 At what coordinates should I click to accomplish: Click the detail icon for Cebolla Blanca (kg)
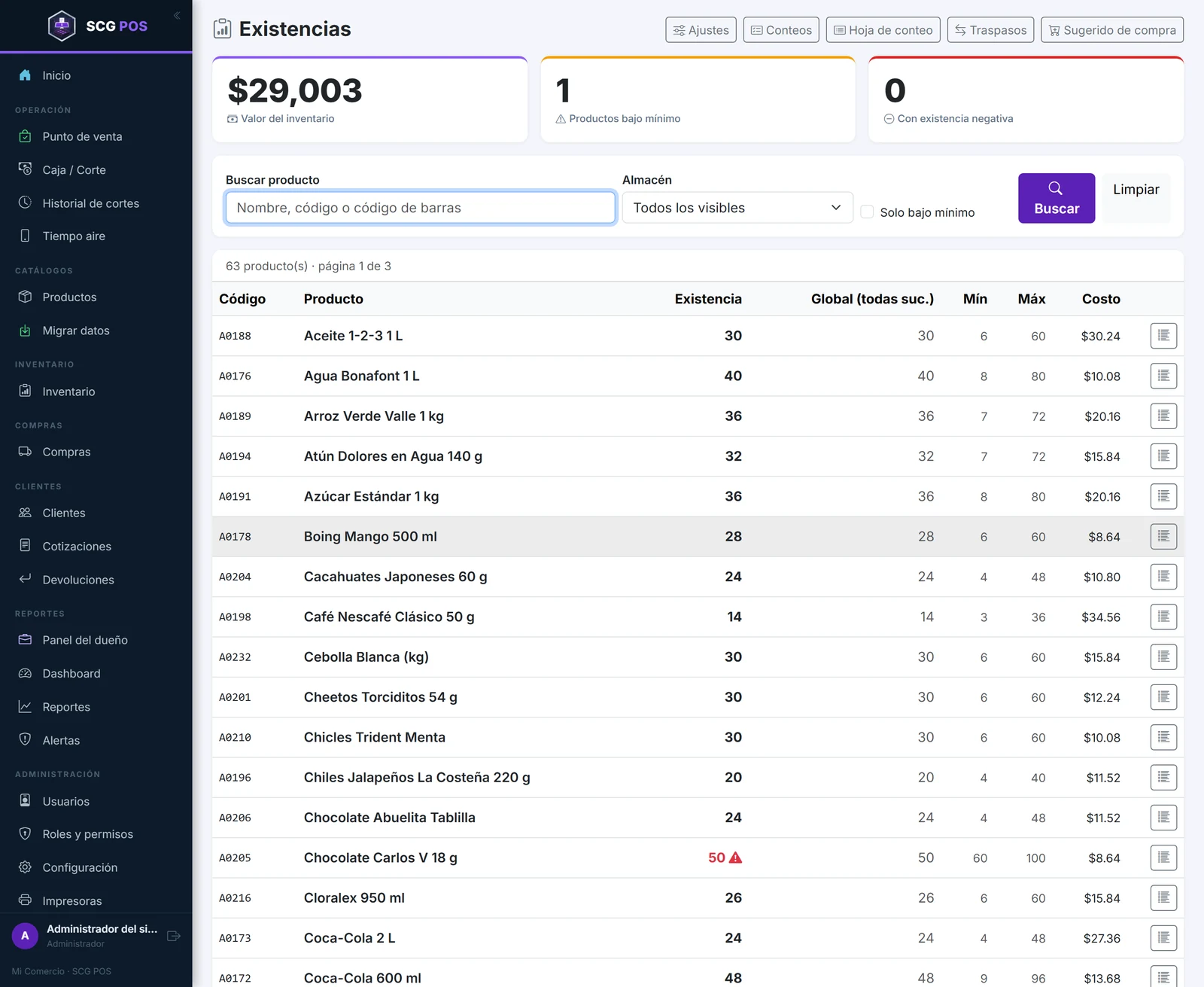(x=1163, y=657)
